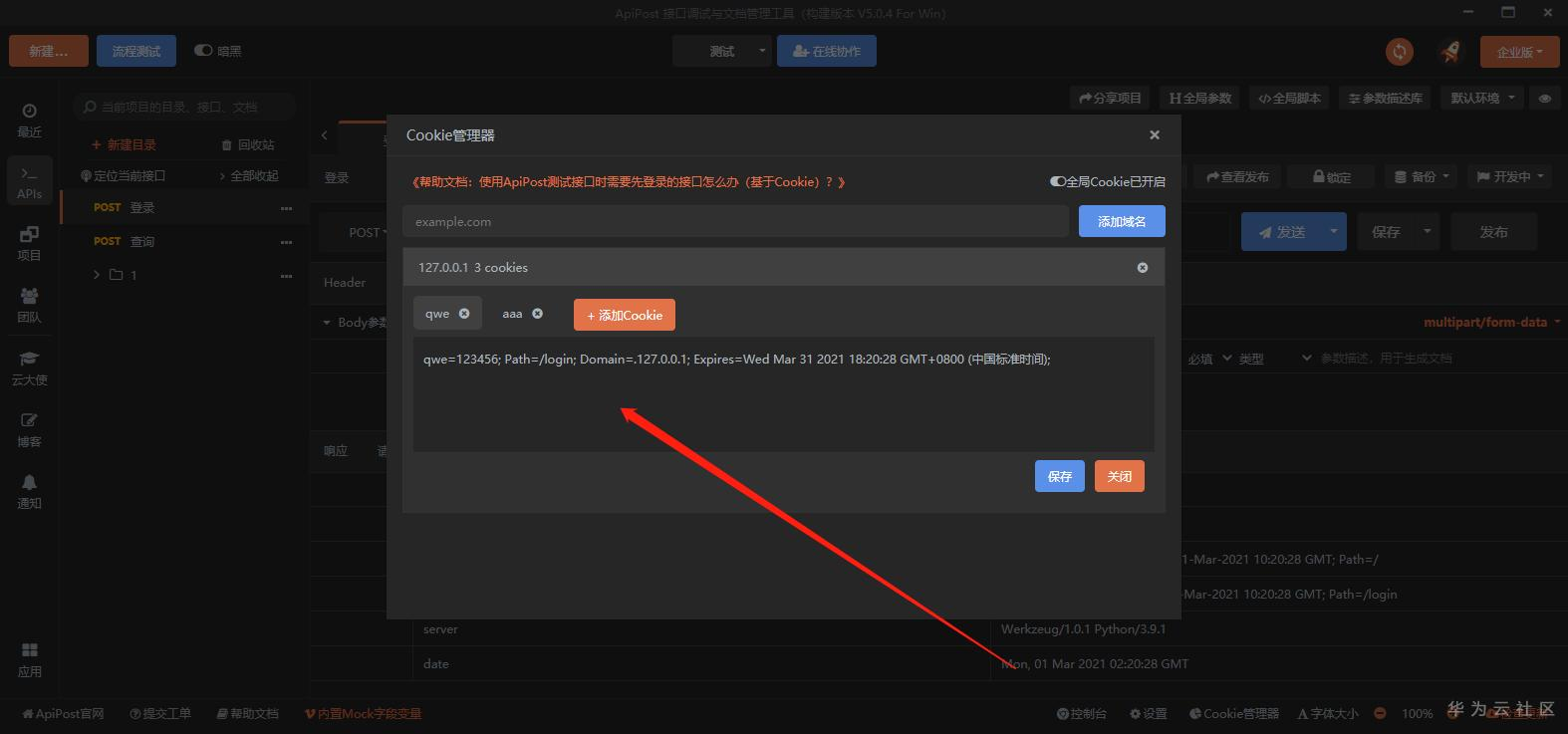
Task: Open the 博客 blog sidebar section
Action: 29,429
